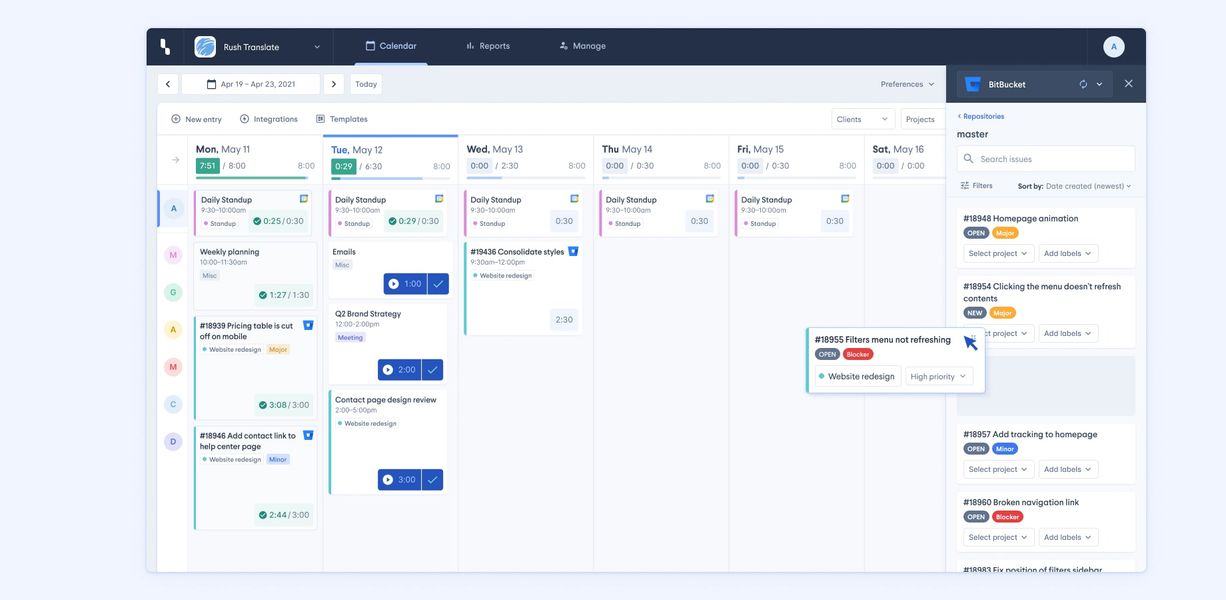Open Add labels for #18960 Broken navigation link

tap(1068, 537)
